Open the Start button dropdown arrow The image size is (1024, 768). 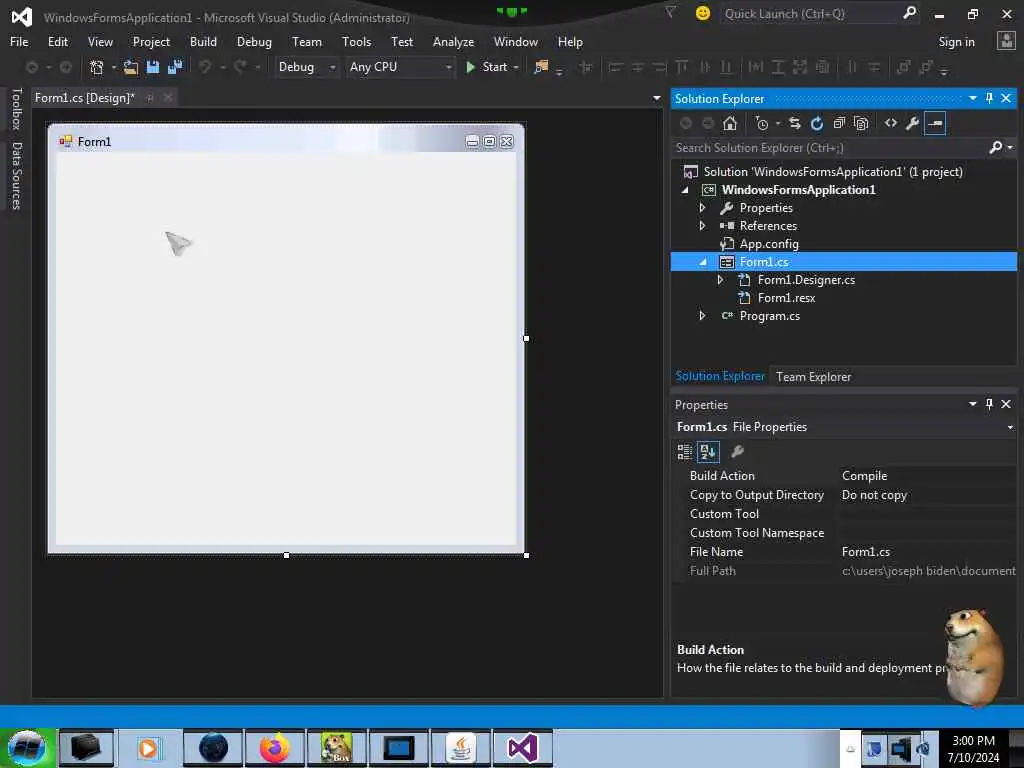point(516,67)
